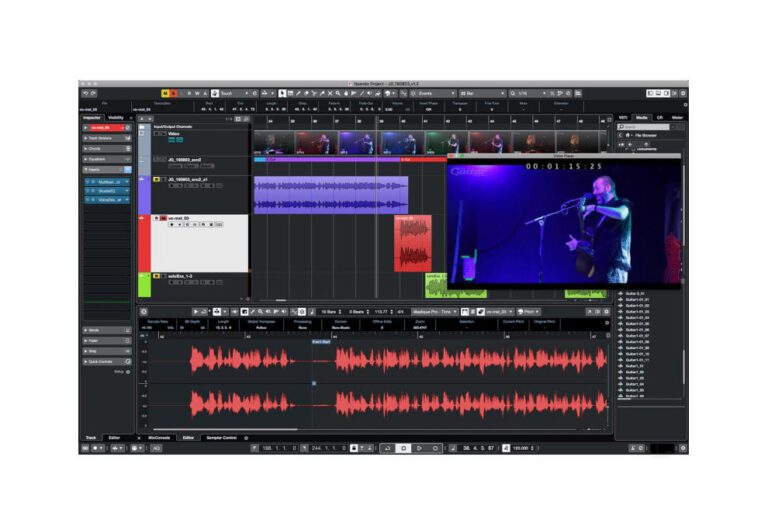Click the Redo arrow in the top toolbar
This screenshot has width=768, height=526.
[x=93, y=93]
